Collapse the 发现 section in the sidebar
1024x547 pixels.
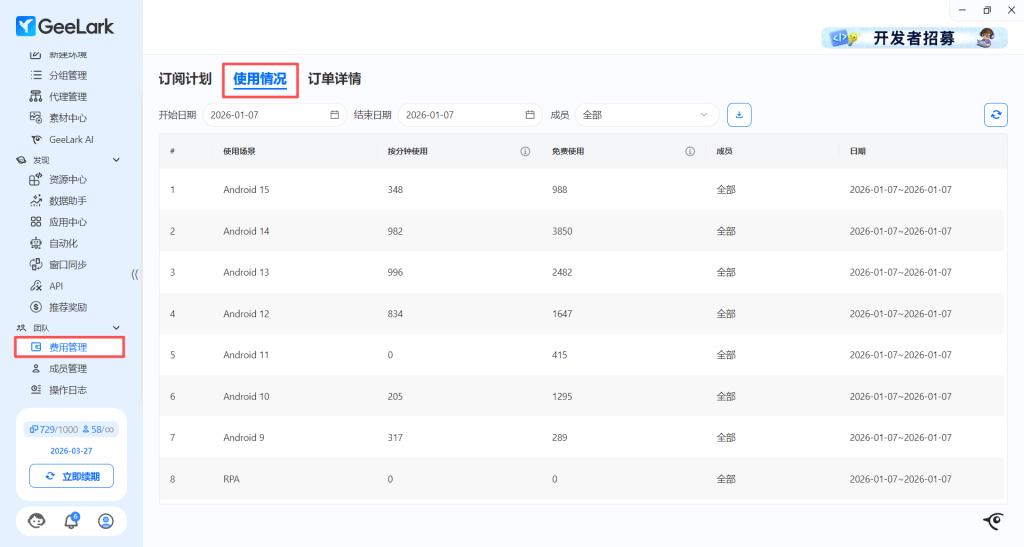click(x=116, y=160)
